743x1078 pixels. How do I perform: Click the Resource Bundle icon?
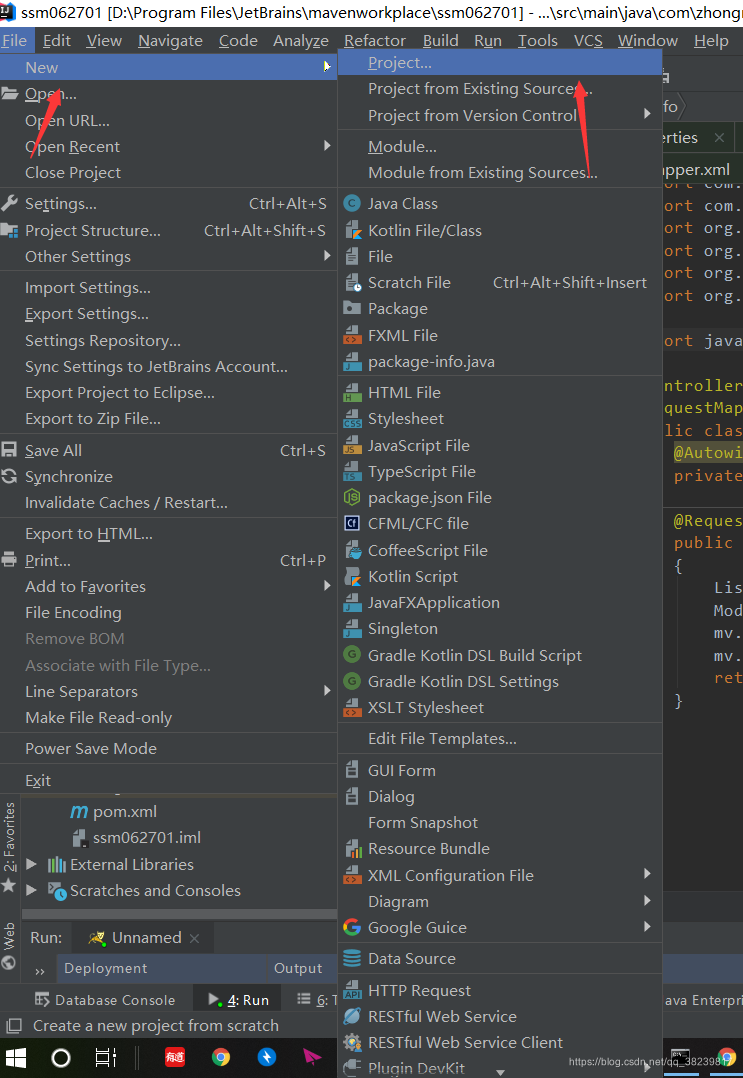pyautogui.click(x=352, y=849)
